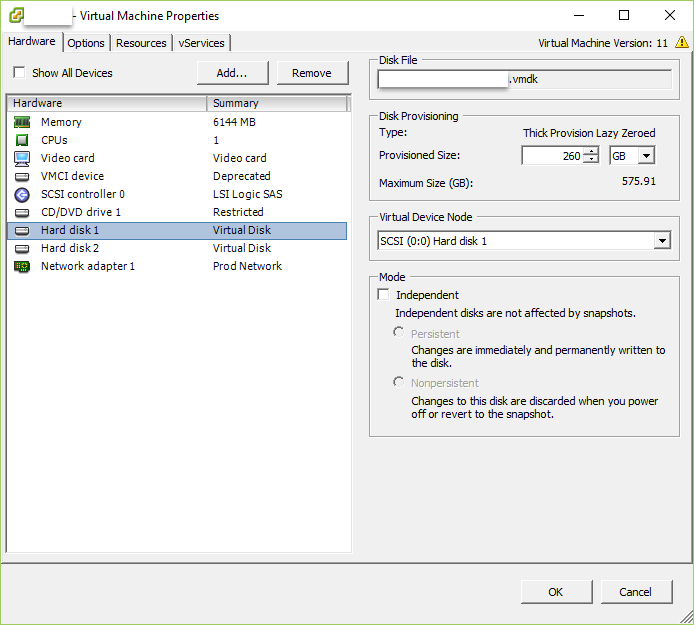Click the Add... button
This screenshot has height=625, width=694.
[232, 73]
